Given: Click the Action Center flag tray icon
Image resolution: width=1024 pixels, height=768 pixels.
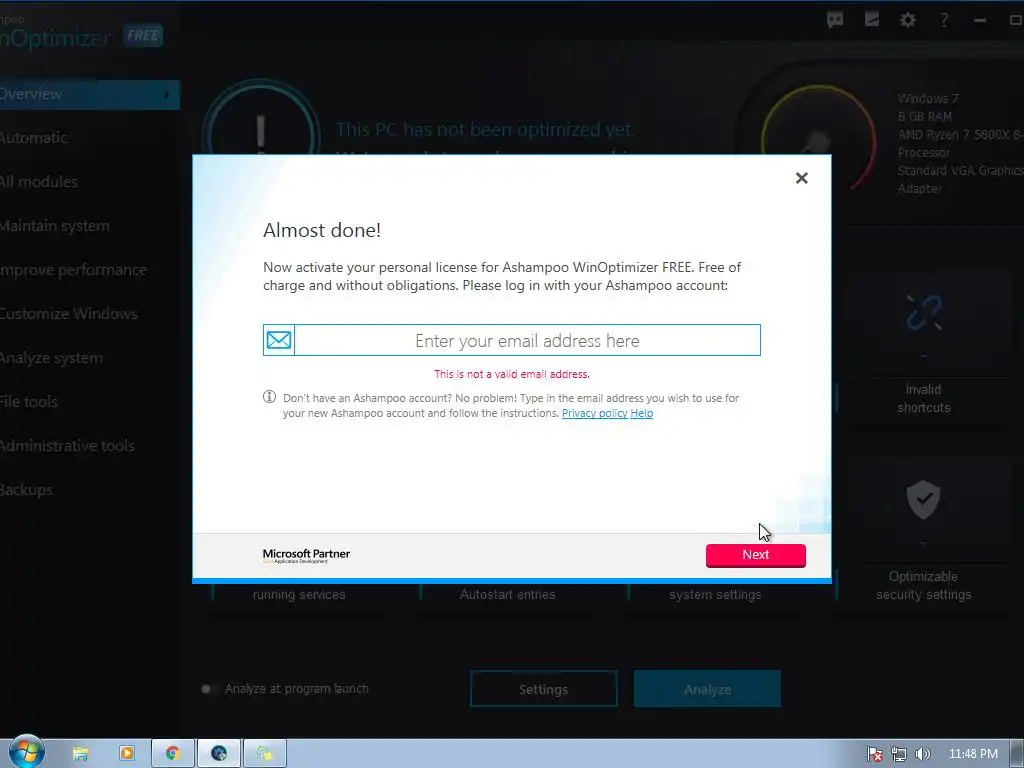Looking at the screenshot, I should pos(874,754).
